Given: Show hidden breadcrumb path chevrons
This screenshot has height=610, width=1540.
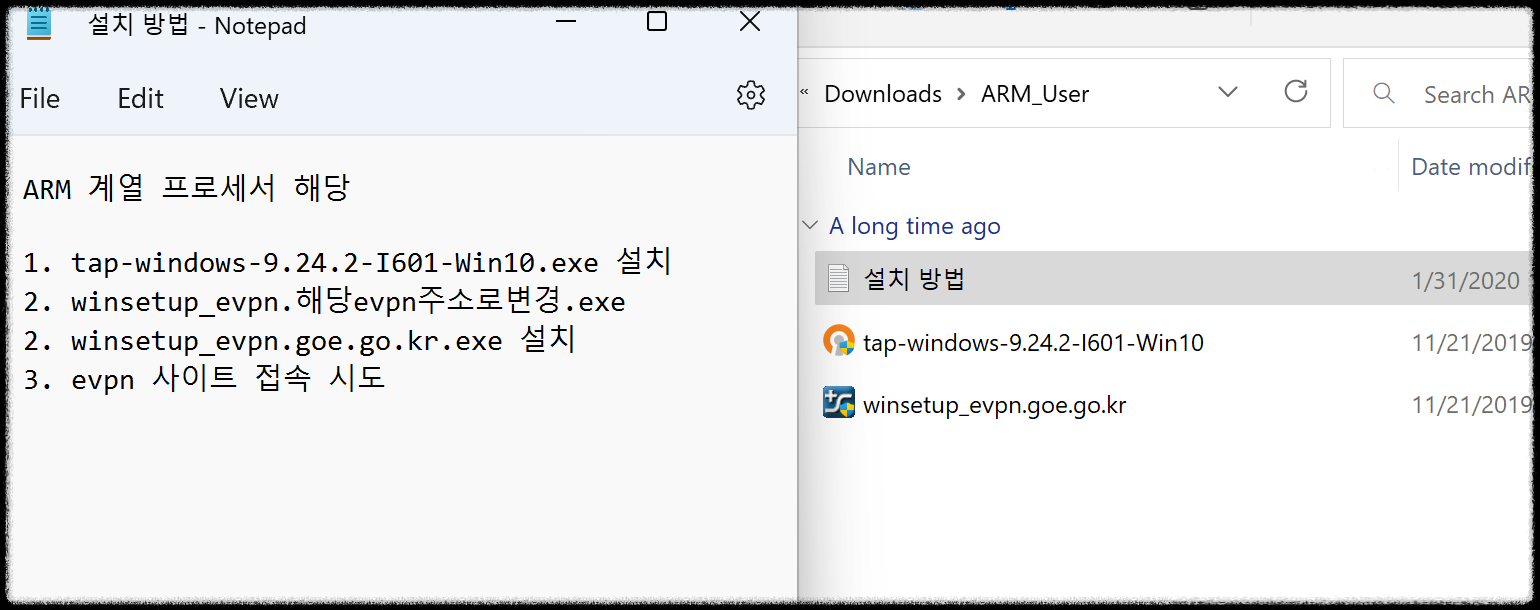Looking at the screenshot, I should tap(804, 93).
